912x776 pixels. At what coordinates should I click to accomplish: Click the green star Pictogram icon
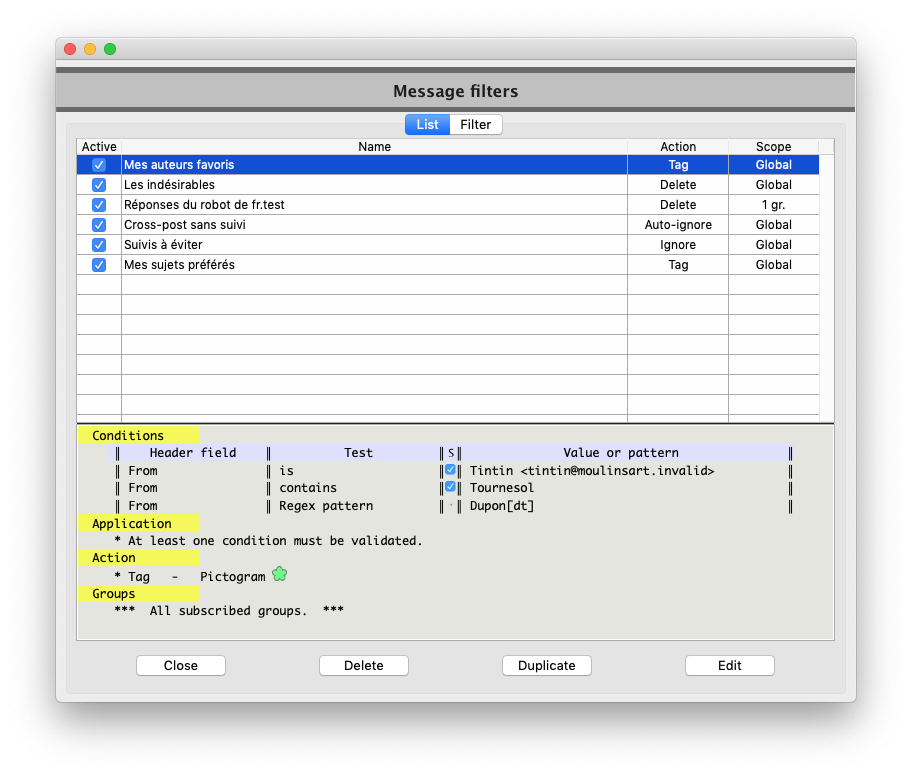(x=279, y=574)
